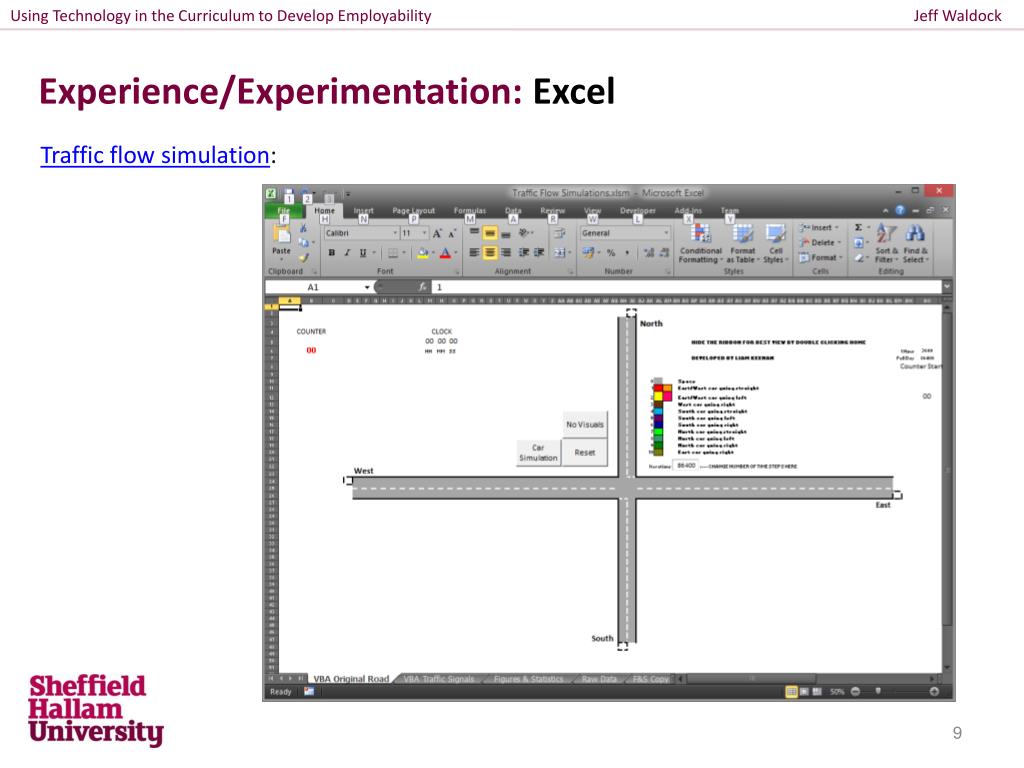Switch to the Page Layout tab
This screenshot has width=1024, height=768.
(x=413, y=211)
